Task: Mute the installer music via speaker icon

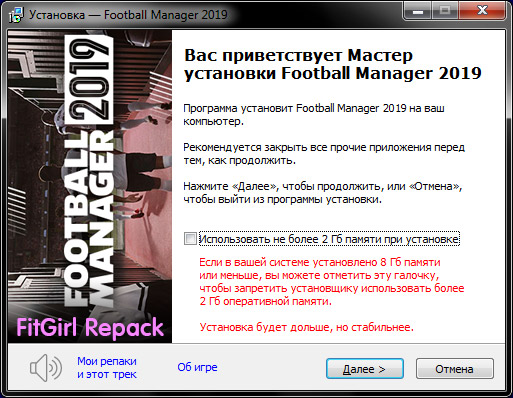Action: pos(46,368)
